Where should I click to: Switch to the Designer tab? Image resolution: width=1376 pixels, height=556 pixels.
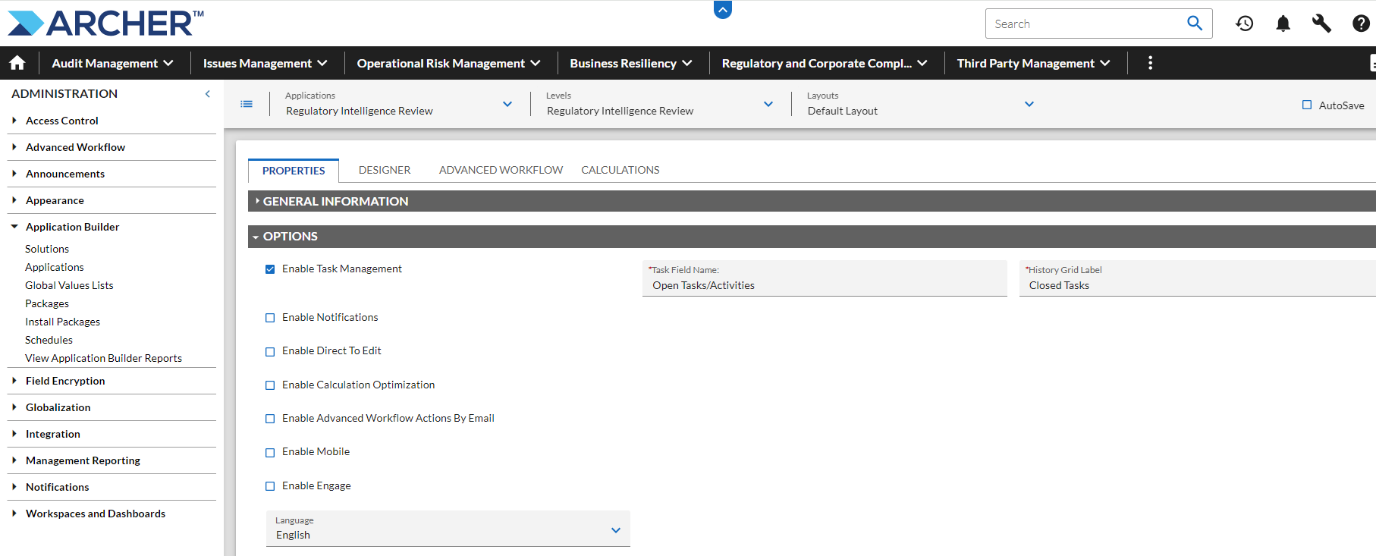385,170
